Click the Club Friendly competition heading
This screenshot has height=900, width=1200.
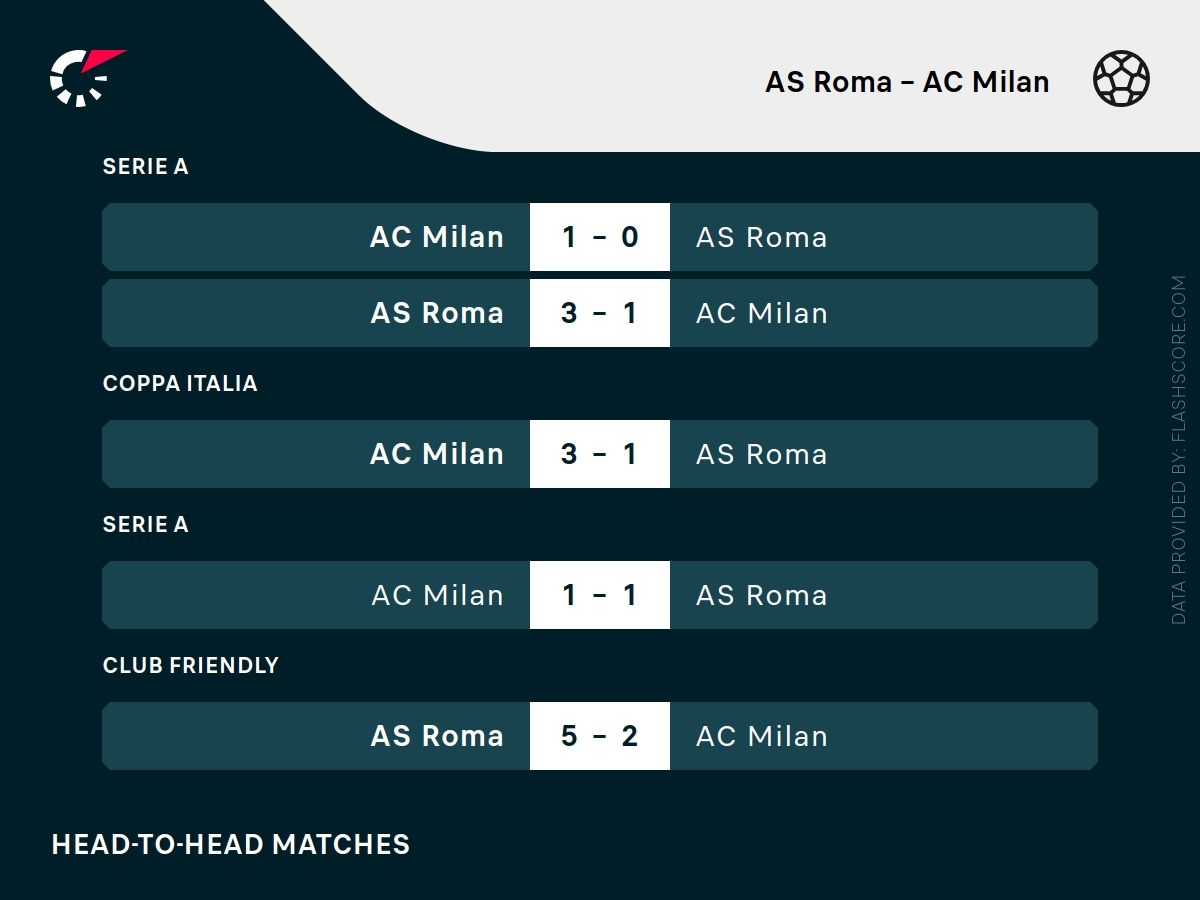[x=190, y=665]
